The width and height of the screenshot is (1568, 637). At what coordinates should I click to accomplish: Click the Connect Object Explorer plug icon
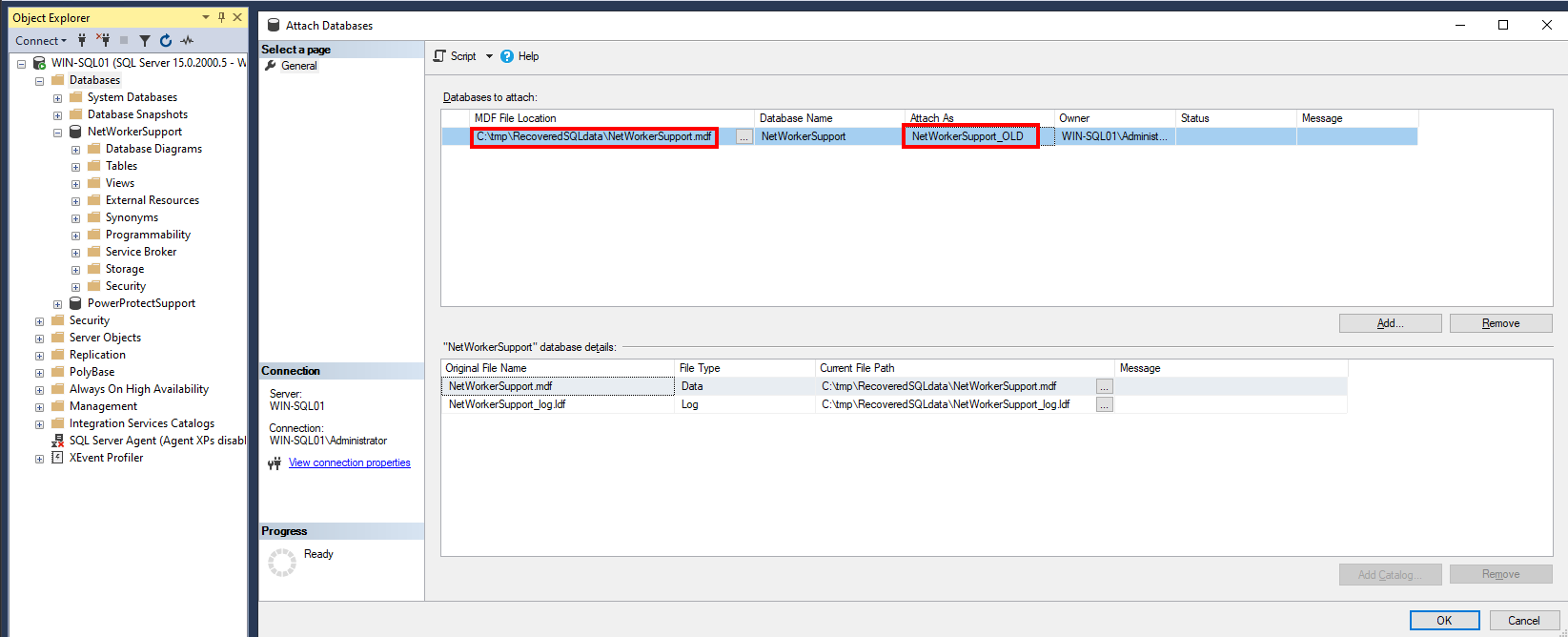(82, 40)
